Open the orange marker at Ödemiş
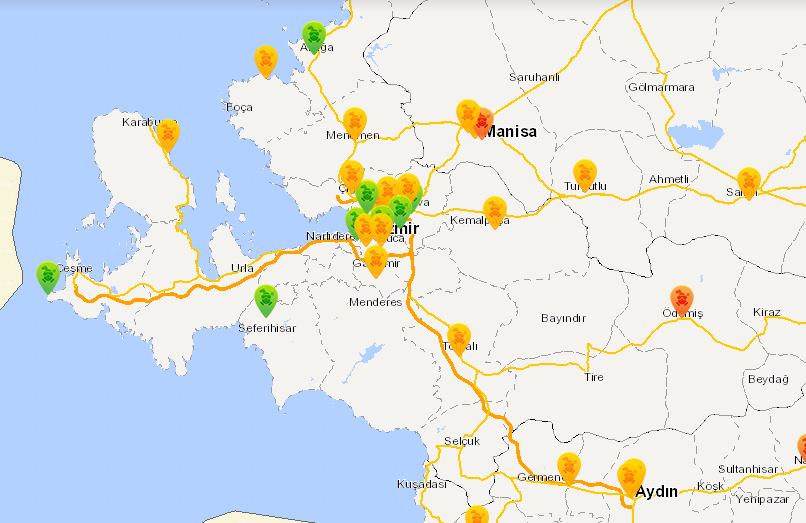 [x=681, y=300]
